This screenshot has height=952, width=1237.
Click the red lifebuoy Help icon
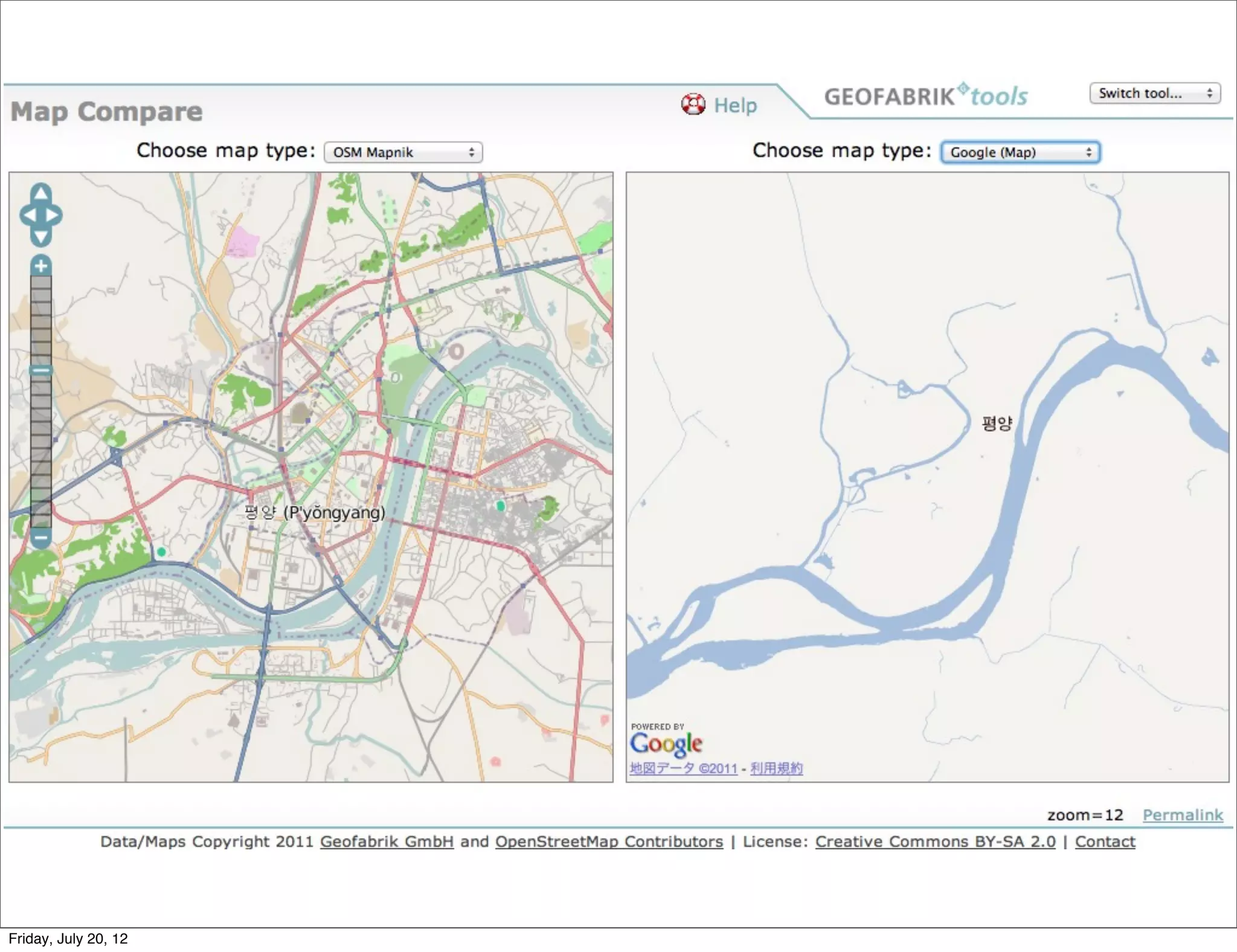point(693,105)
